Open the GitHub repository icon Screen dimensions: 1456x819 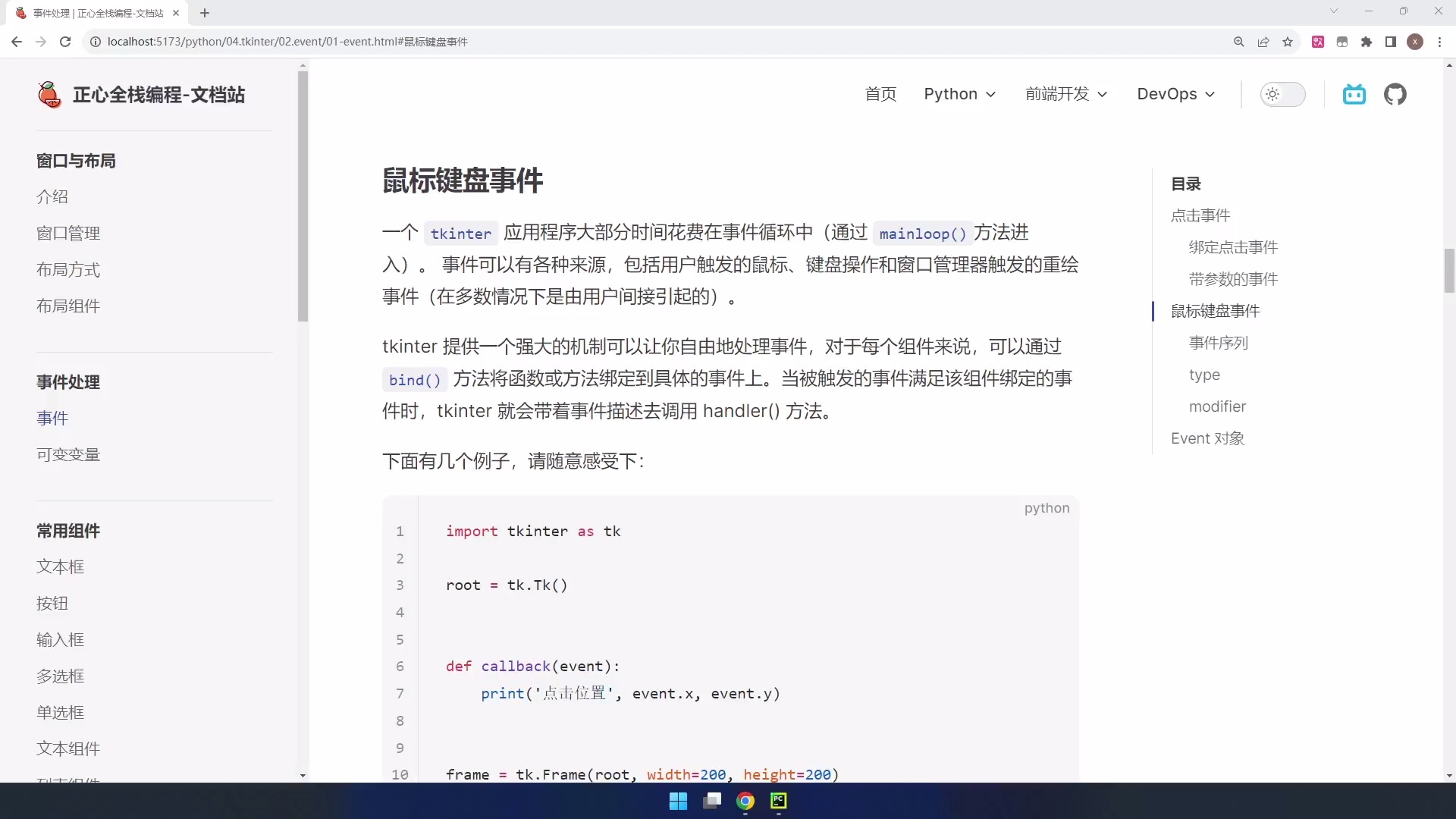coord(1396,94)
